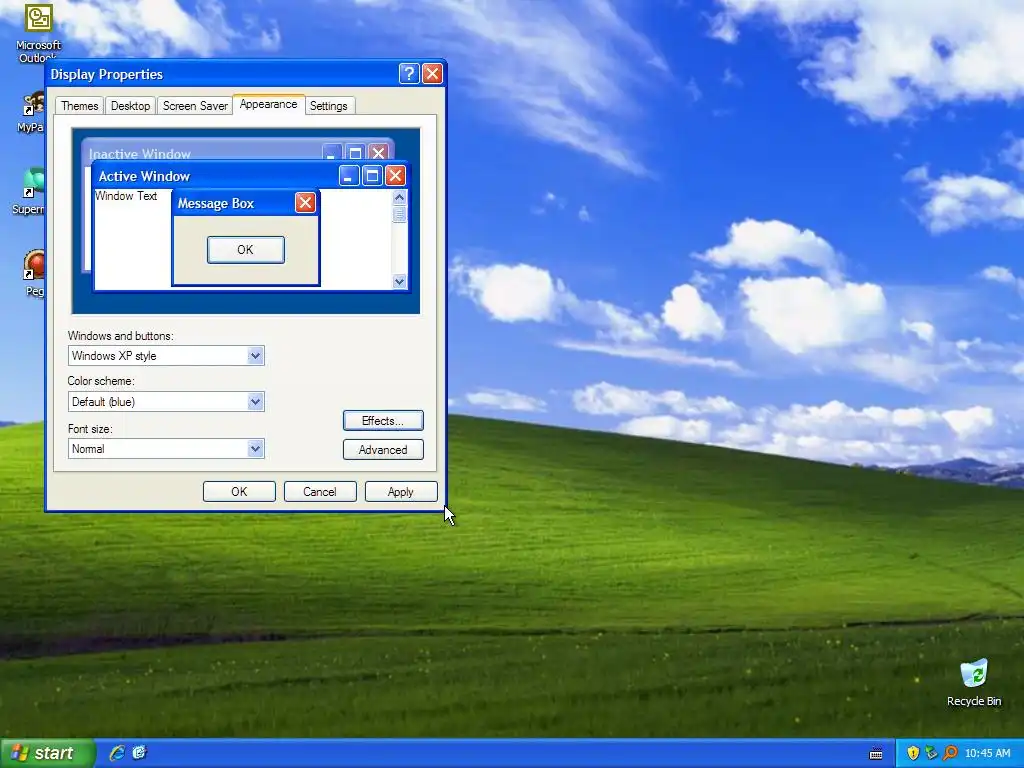
Task: Click the Active Window preview title
Action: (x=144, y=176)
